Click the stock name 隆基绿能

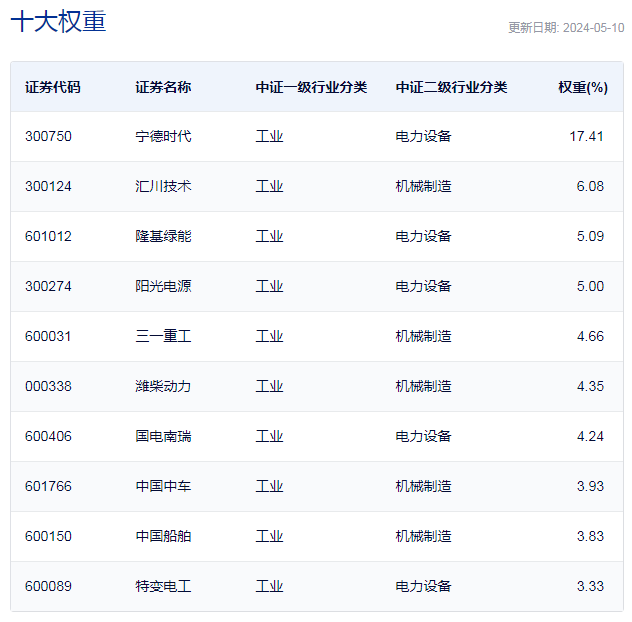click(163, 236)
